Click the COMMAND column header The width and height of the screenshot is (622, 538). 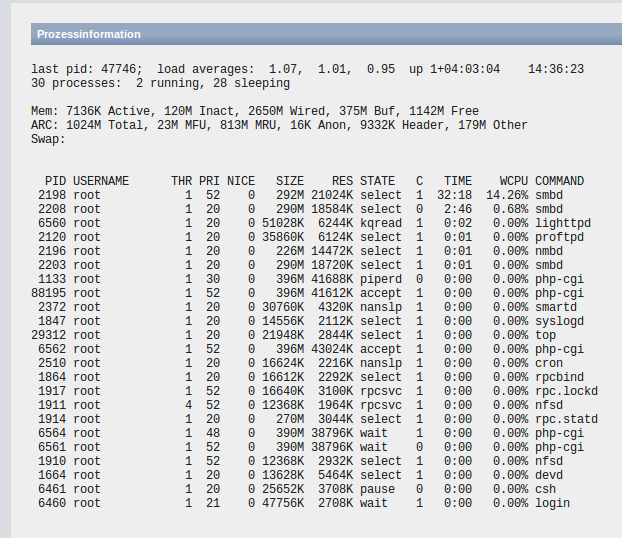(x=560, y=181)
